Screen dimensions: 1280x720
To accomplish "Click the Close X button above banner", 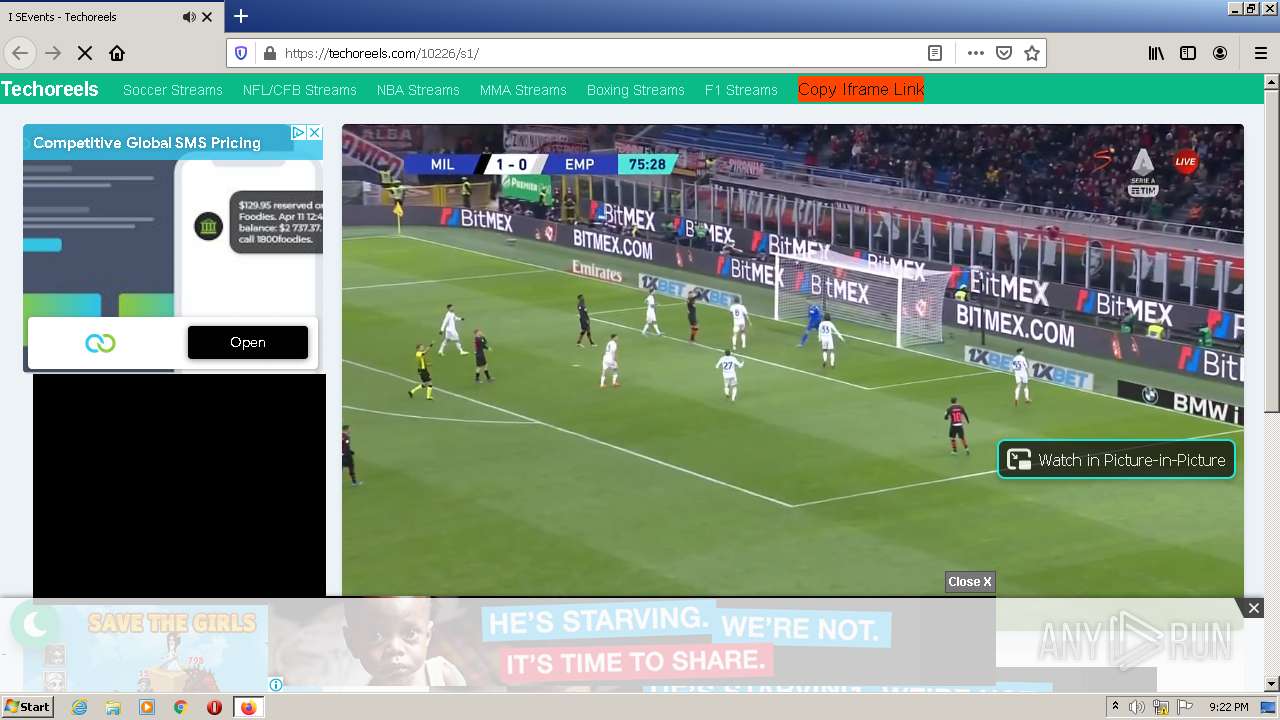I will coord(970,582).
